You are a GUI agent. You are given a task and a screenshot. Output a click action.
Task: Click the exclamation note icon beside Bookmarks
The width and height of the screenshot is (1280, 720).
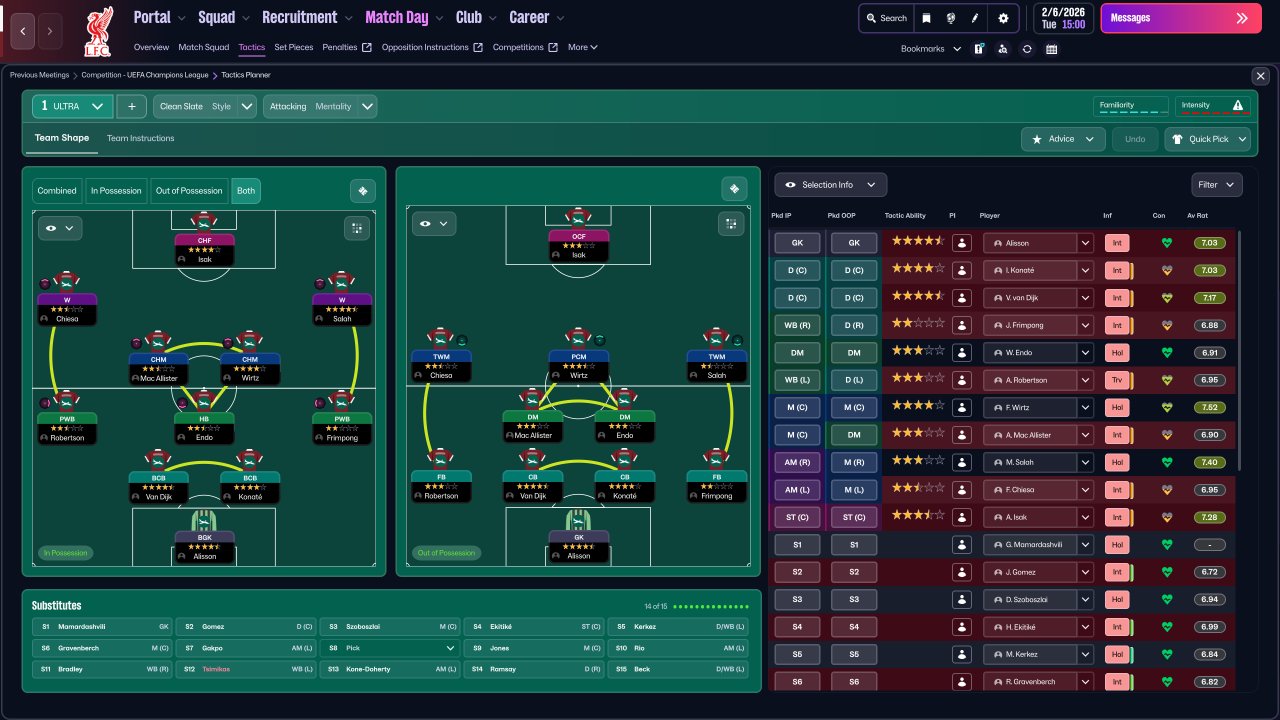click(980, 49)
